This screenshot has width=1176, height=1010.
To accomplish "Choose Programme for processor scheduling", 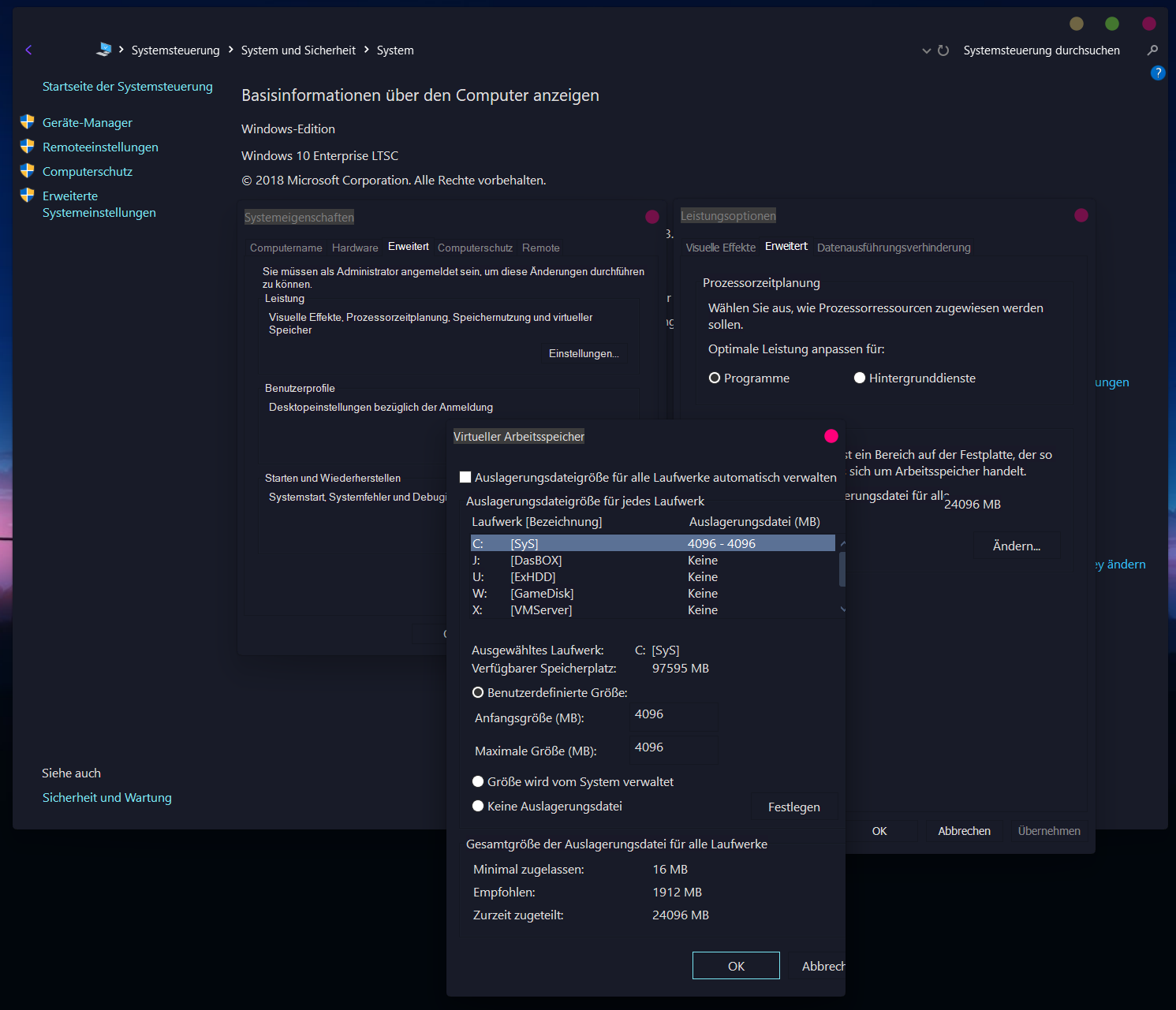I will 715,378.
